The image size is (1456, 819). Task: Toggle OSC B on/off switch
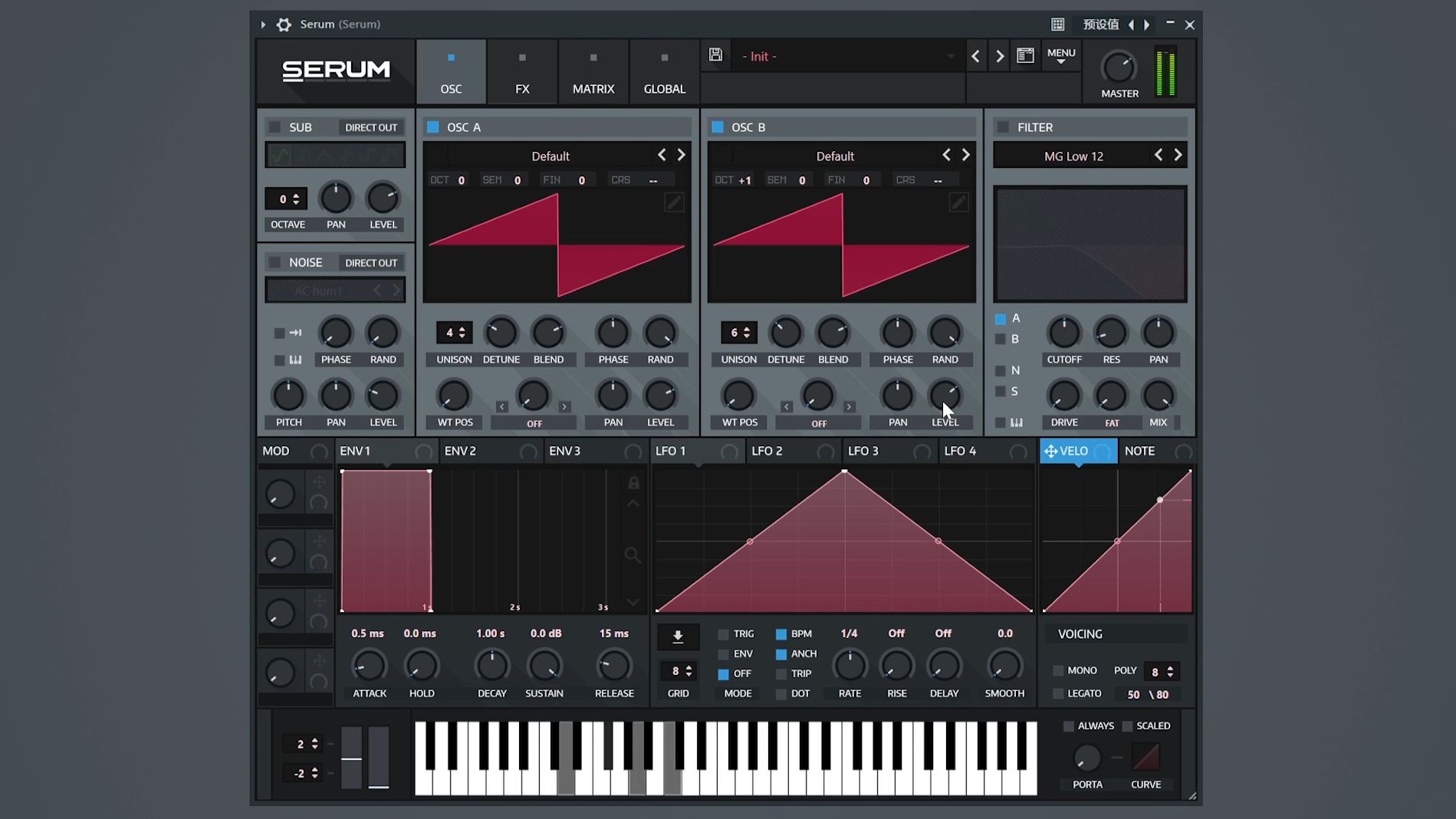coord(718,127)
